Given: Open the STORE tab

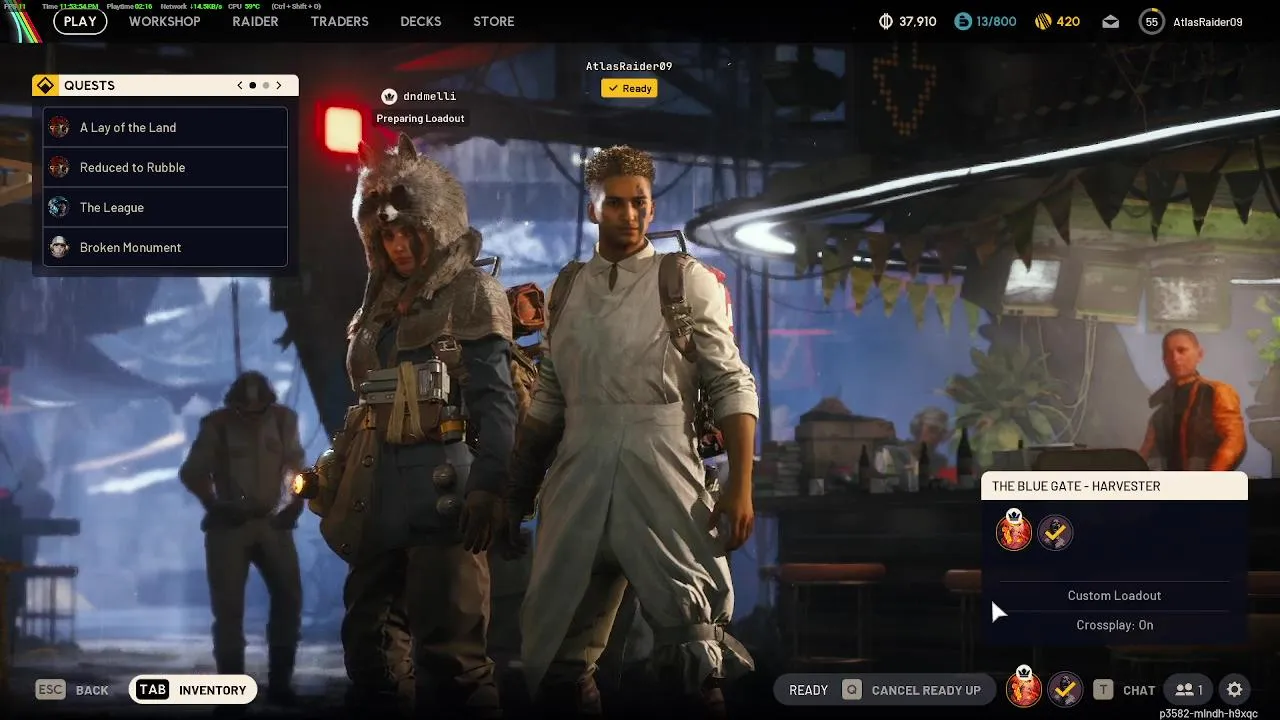Looking at the screenshot, I should coord(494,21).
